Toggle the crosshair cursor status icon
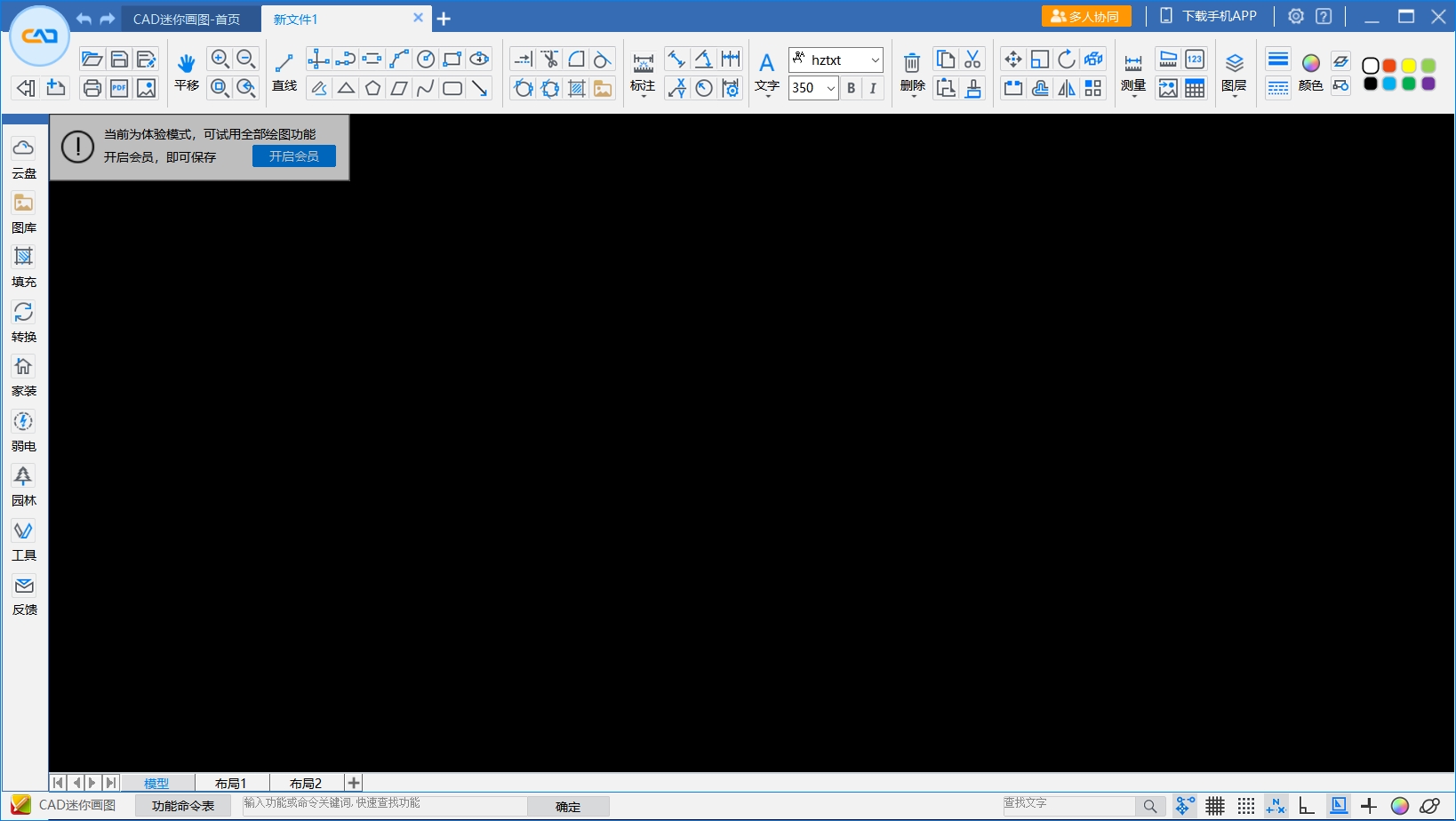1456x821 pixels. pyautogui.click(x=1369, y=806)
